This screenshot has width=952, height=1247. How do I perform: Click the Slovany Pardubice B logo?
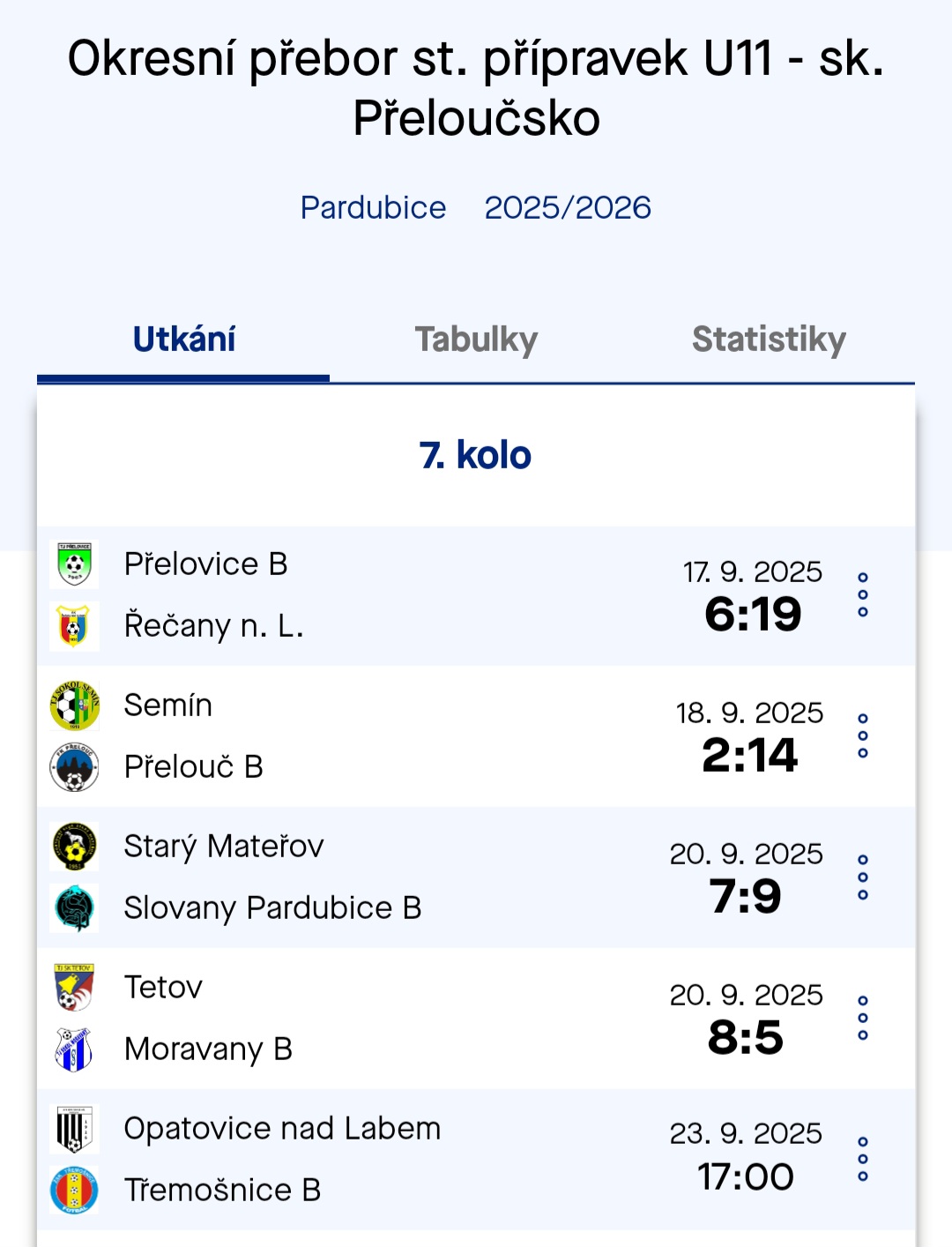74,908
